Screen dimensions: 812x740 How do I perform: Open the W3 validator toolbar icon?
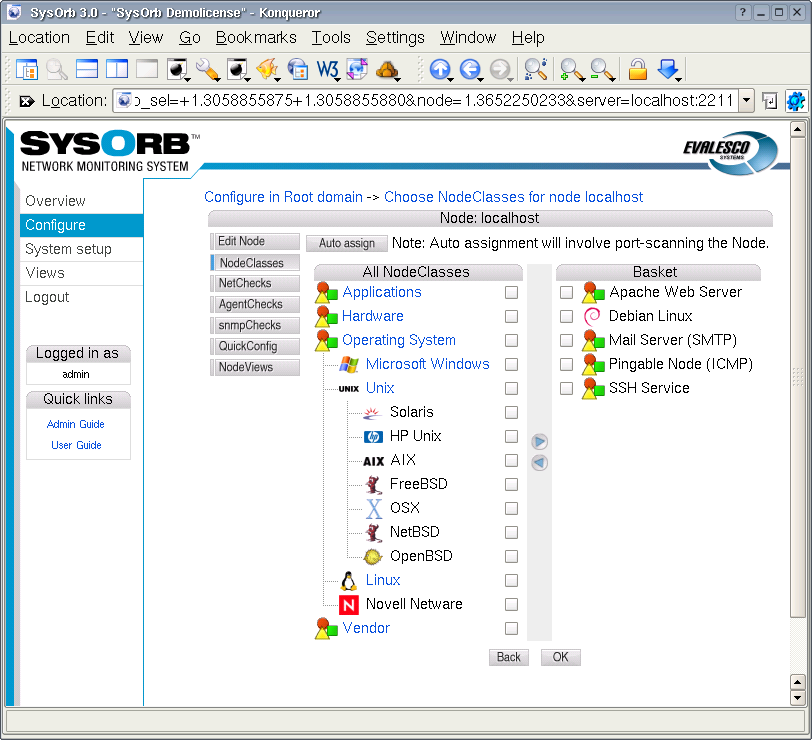[x=328, y=69]
